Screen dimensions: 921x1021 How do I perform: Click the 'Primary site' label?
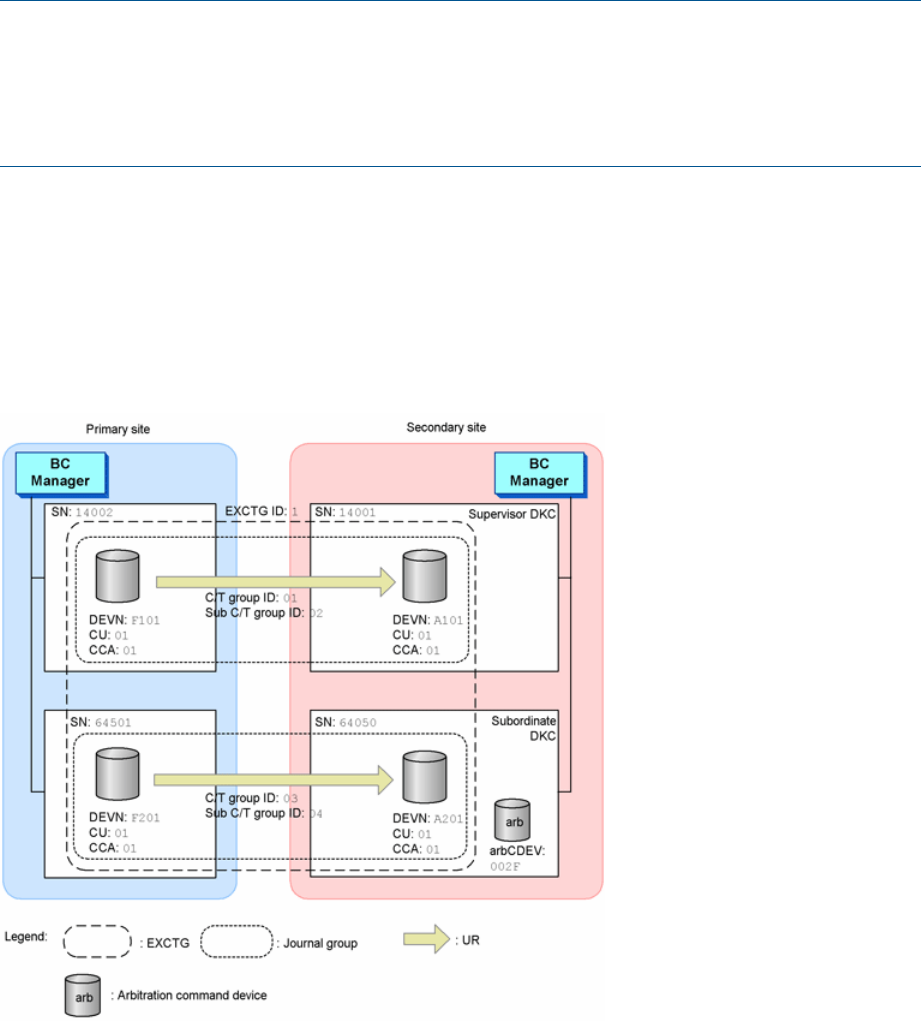click(x=118, y=429)
